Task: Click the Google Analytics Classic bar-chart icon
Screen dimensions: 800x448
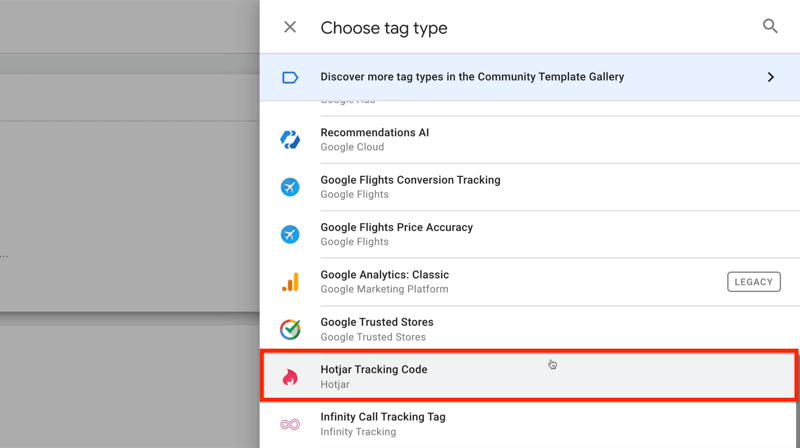Action: (290, 282)
